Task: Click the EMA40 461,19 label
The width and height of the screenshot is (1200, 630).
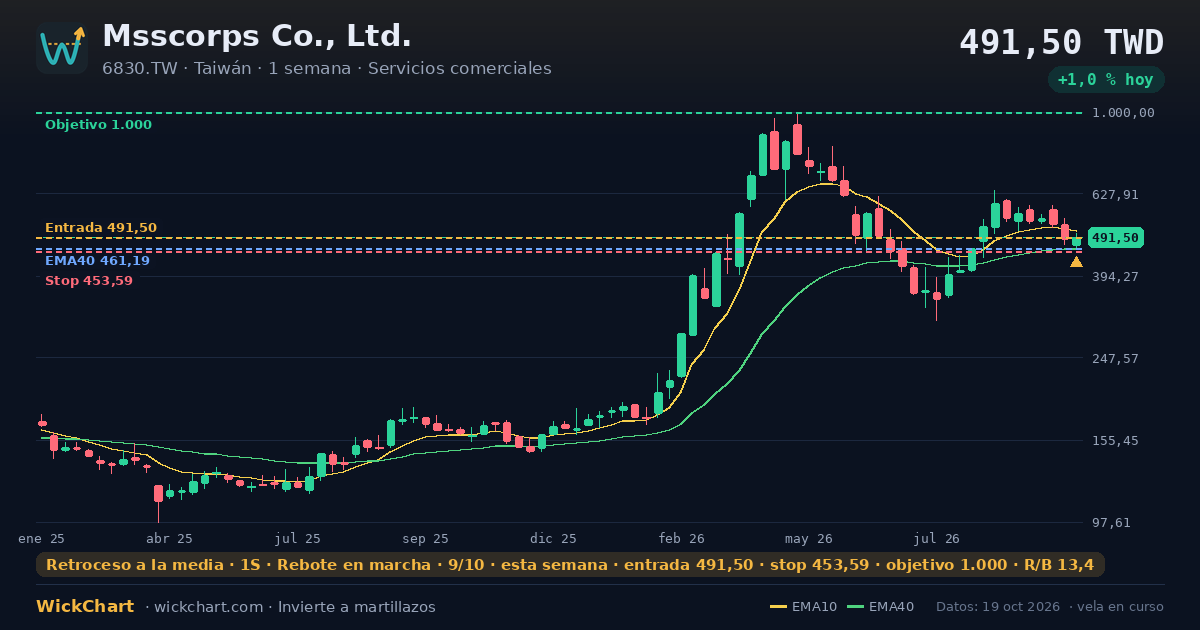Action: [97, 261]
